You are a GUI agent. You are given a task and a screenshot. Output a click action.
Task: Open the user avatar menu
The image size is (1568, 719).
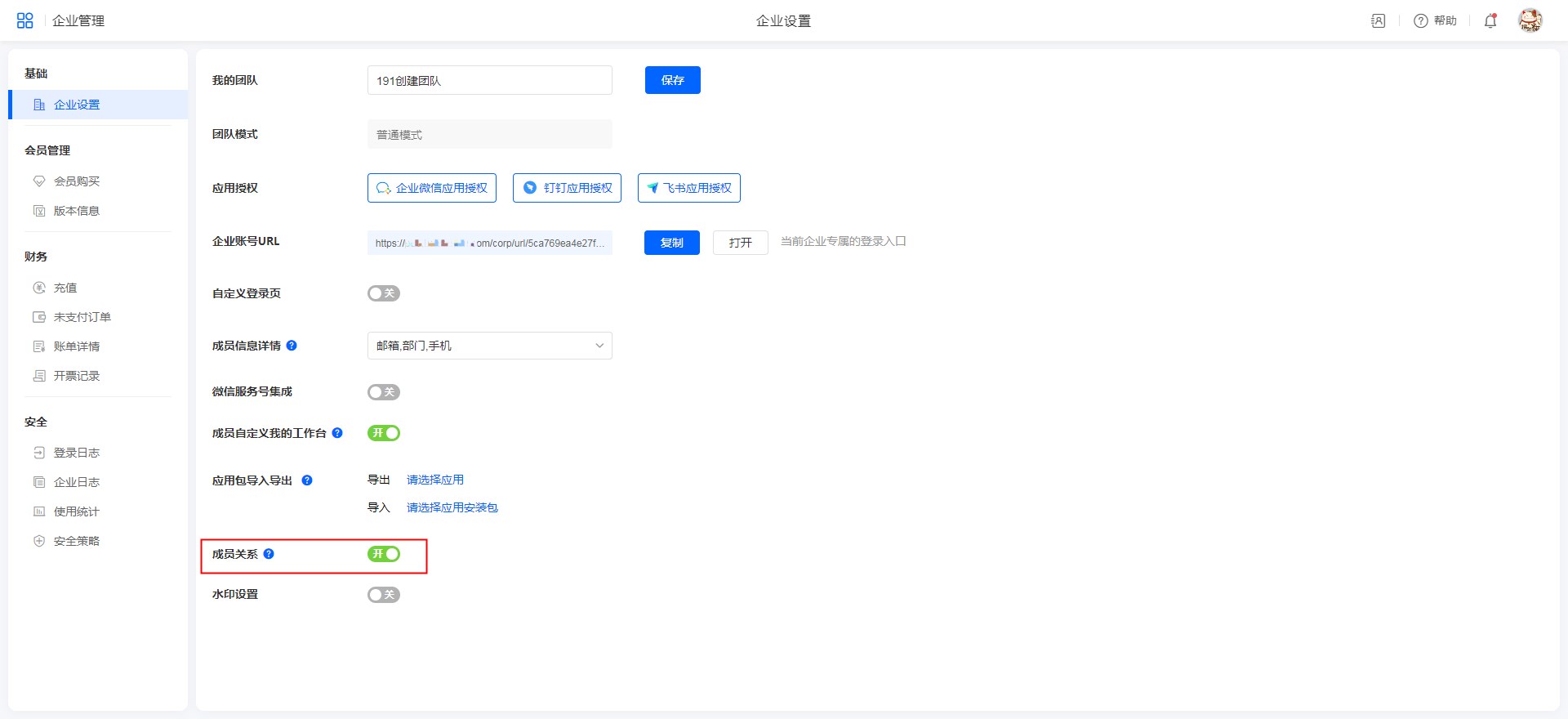(1530, 20)
